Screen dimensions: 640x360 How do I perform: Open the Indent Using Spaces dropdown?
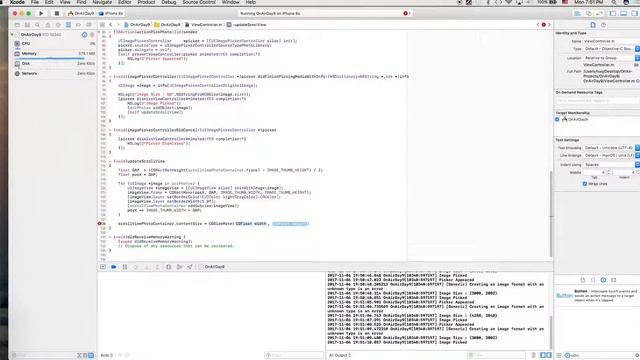611,164
